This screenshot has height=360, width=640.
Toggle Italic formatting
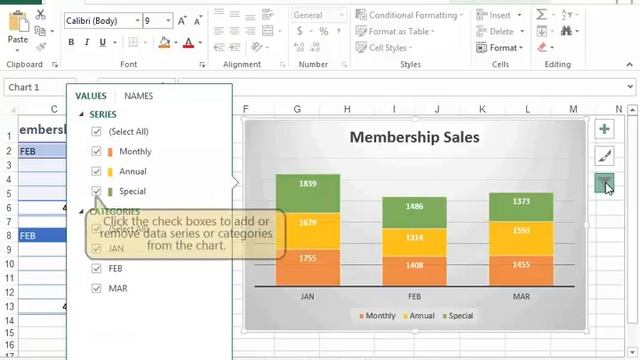pos(87,42)
